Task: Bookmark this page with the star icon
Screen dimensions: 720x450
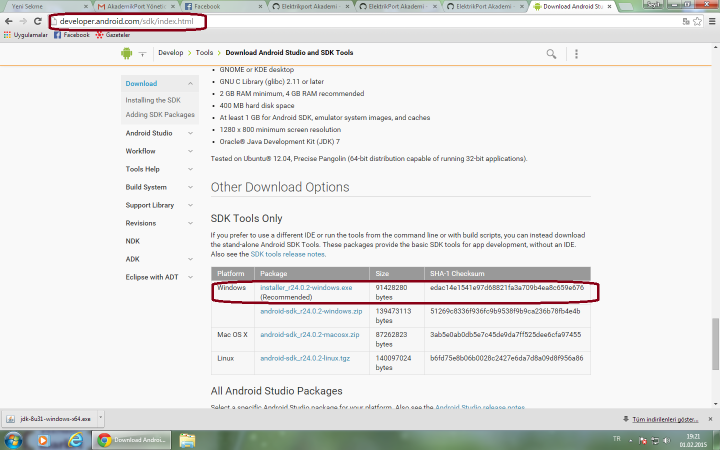Action: pos(698,21)
